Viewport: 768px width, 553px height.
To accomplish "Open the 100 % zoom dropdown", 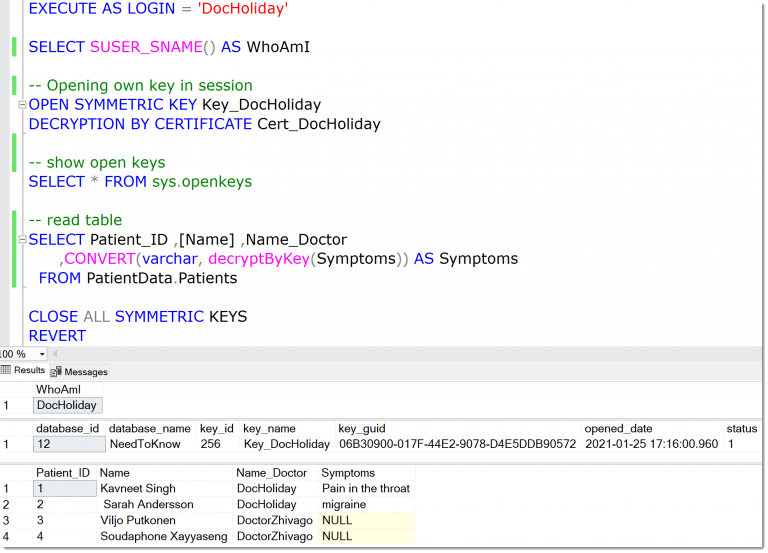I will coord(42,354).
